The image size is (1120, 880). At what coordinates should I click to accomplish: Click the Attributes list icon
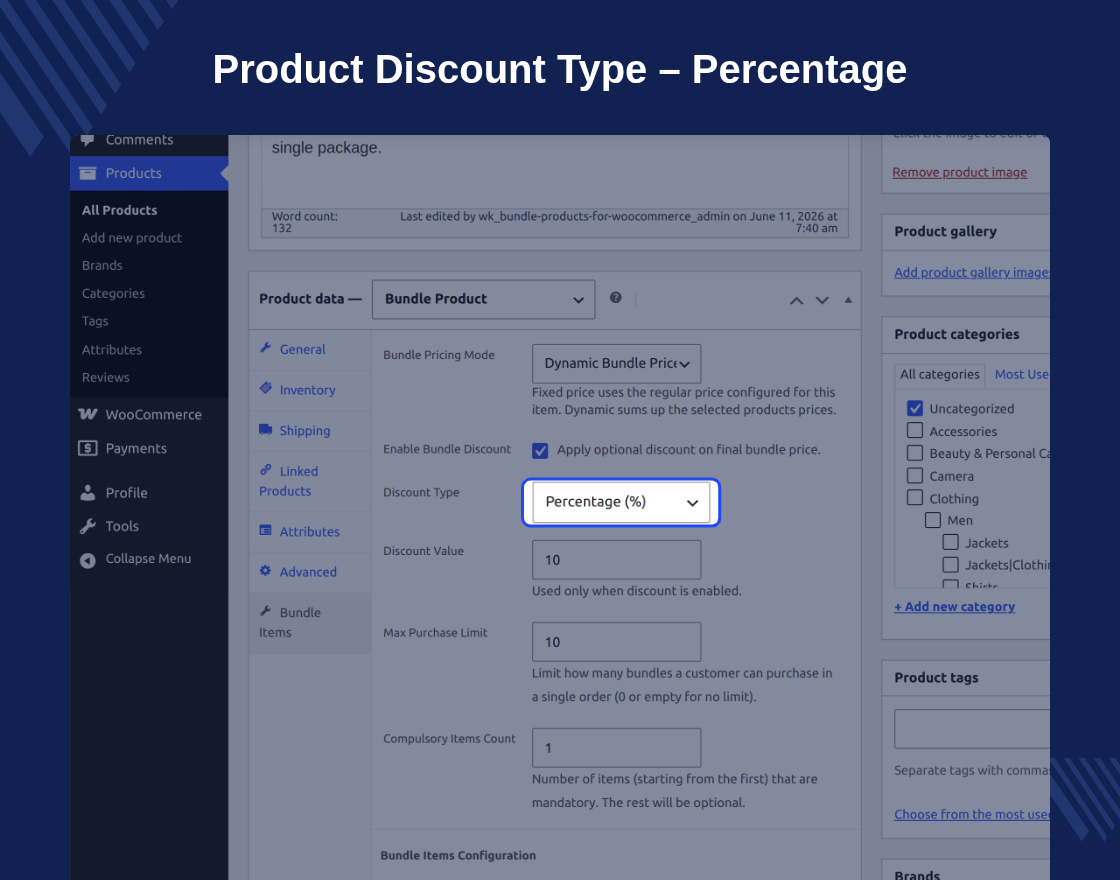[266, 530]
